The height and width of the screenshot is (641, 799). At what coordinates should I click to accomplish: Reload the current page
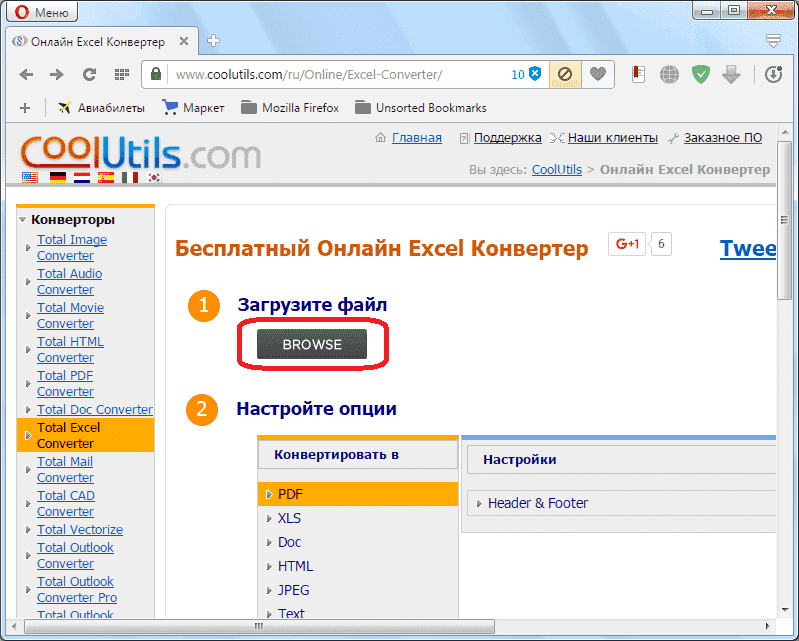click(x=90, y=75)
